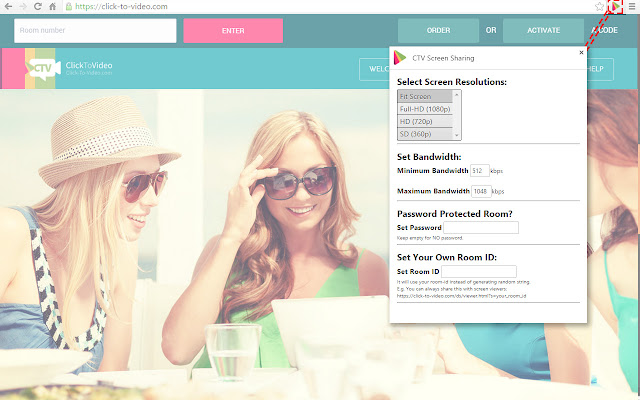Click 'CTV Screen Sharing' popup title
The image size is (640, 400).
point(443,58)
